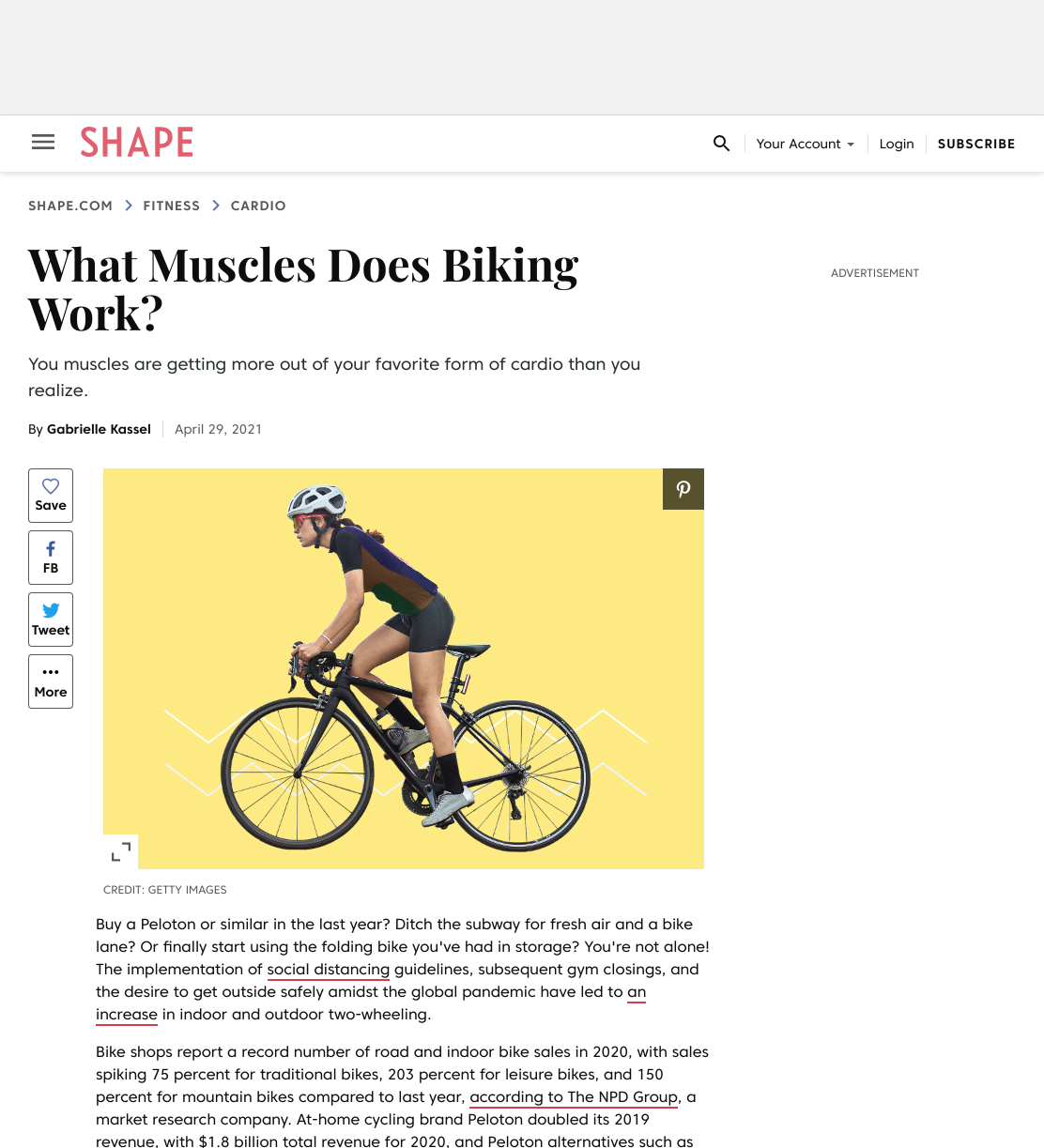Expand the cyclist image fullscreen
The image size is (1044, 1148).
[x=121, y=852]
